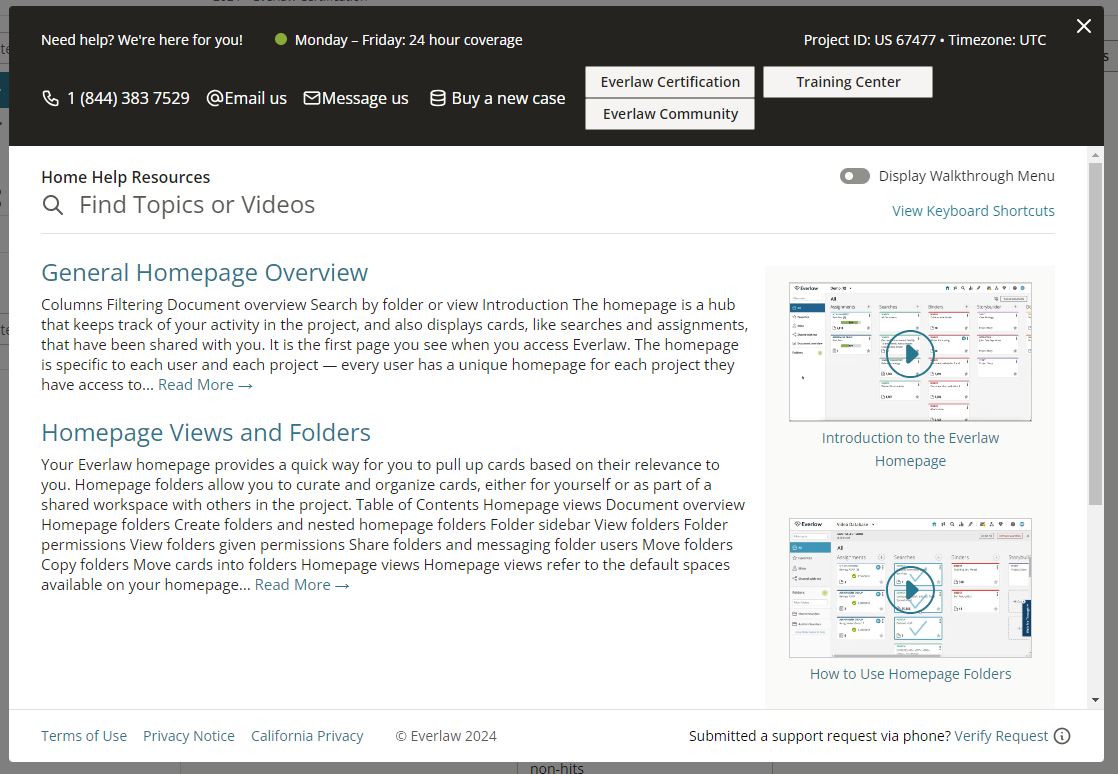Play the How to Use Homepage Folders video
This screenshot has width=1118, height=774.
point(911,589)
